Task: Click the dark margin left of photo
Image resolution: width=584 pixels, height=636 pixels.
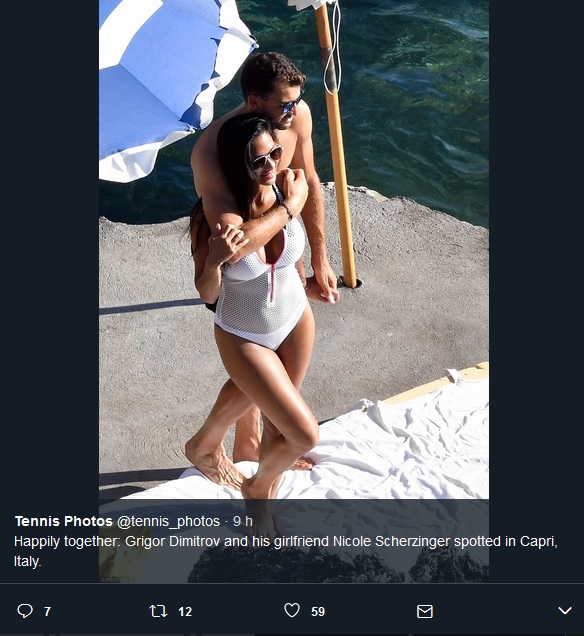Action: [x=49, y=251]
